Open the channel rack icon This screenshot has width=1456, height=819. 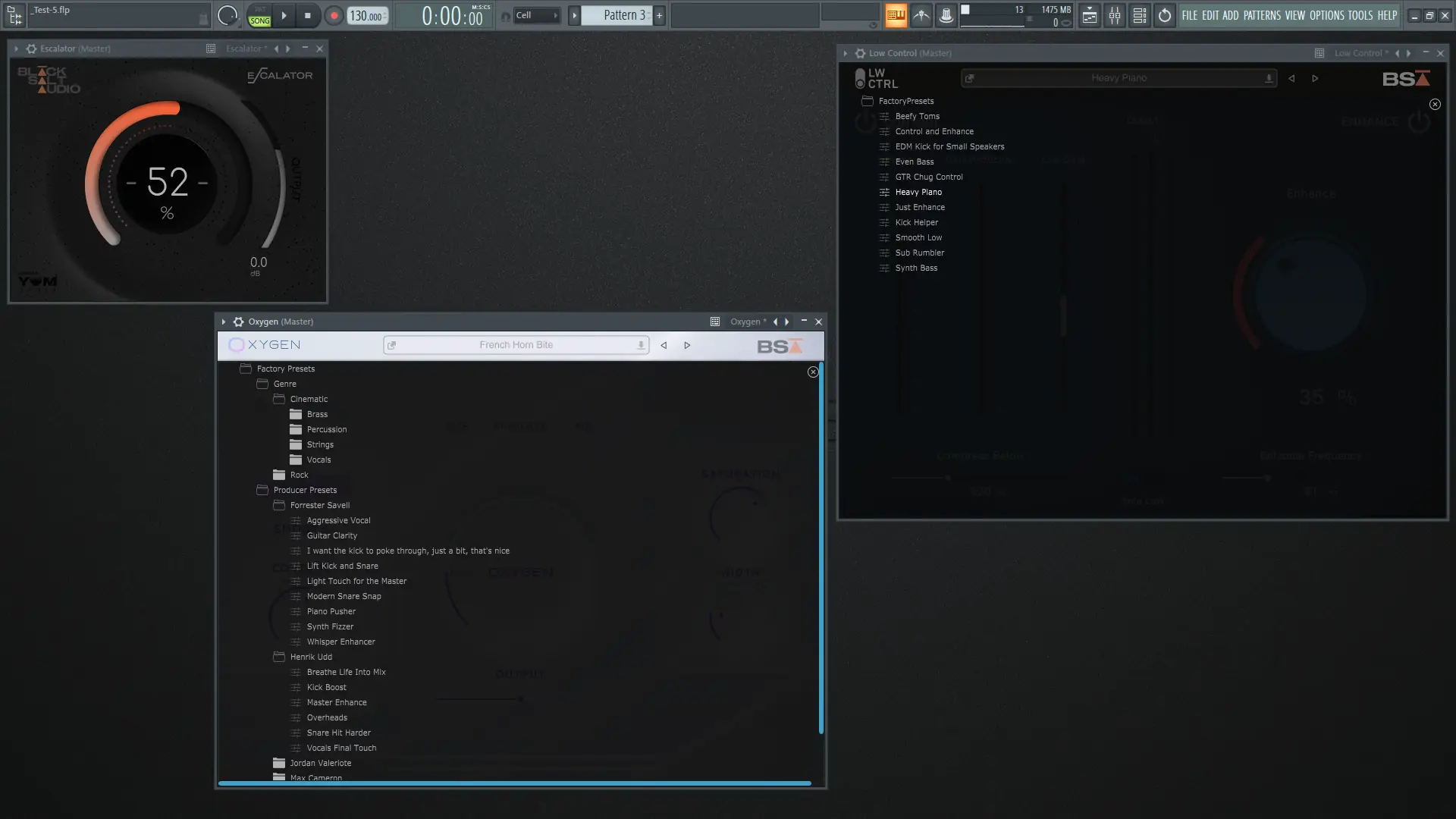1139,15
